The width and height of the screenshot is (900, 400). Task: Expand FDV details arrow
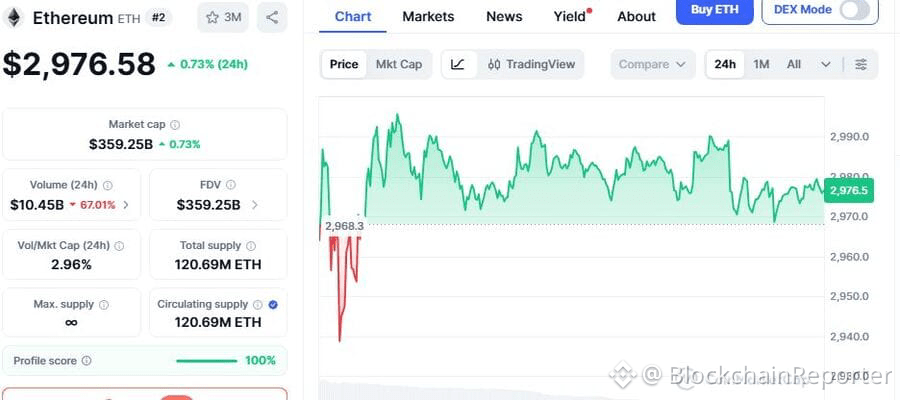(x=254, y=205)
